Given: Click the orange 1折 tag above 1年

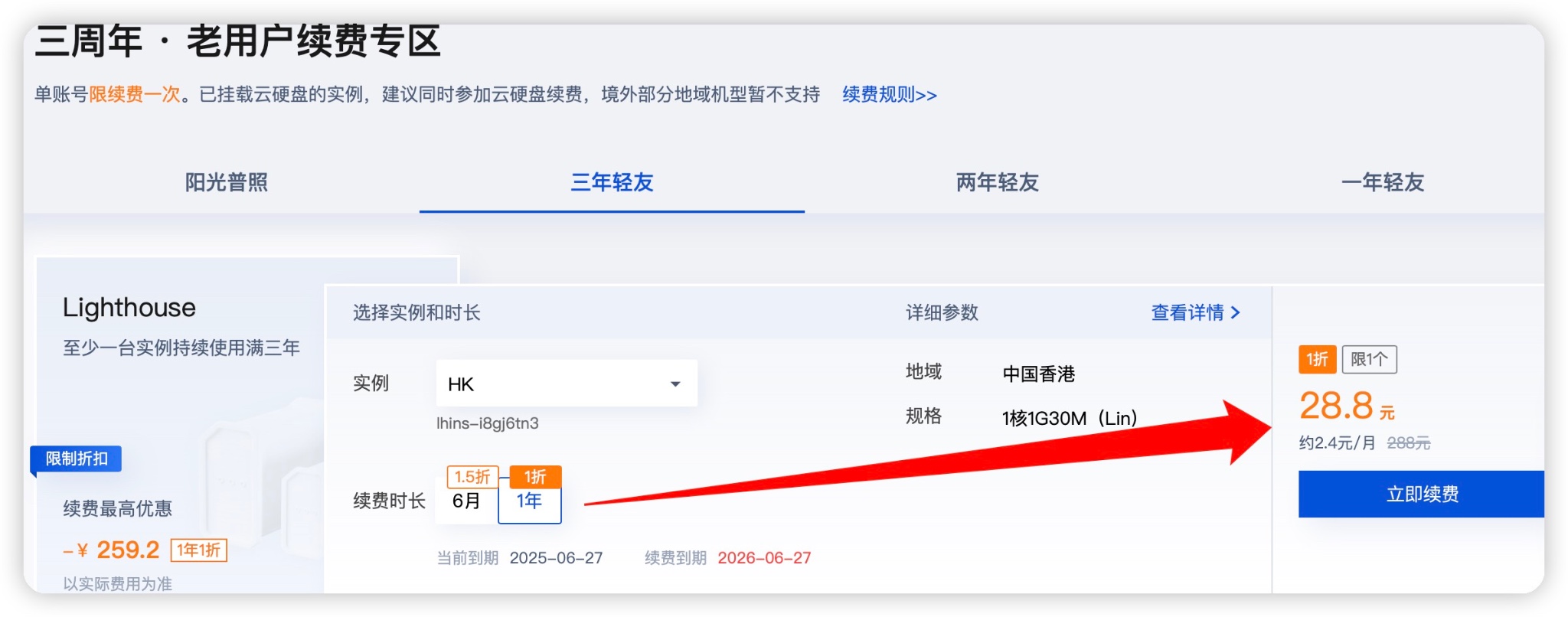Looking at the screenshot, I should coord(535,476).
